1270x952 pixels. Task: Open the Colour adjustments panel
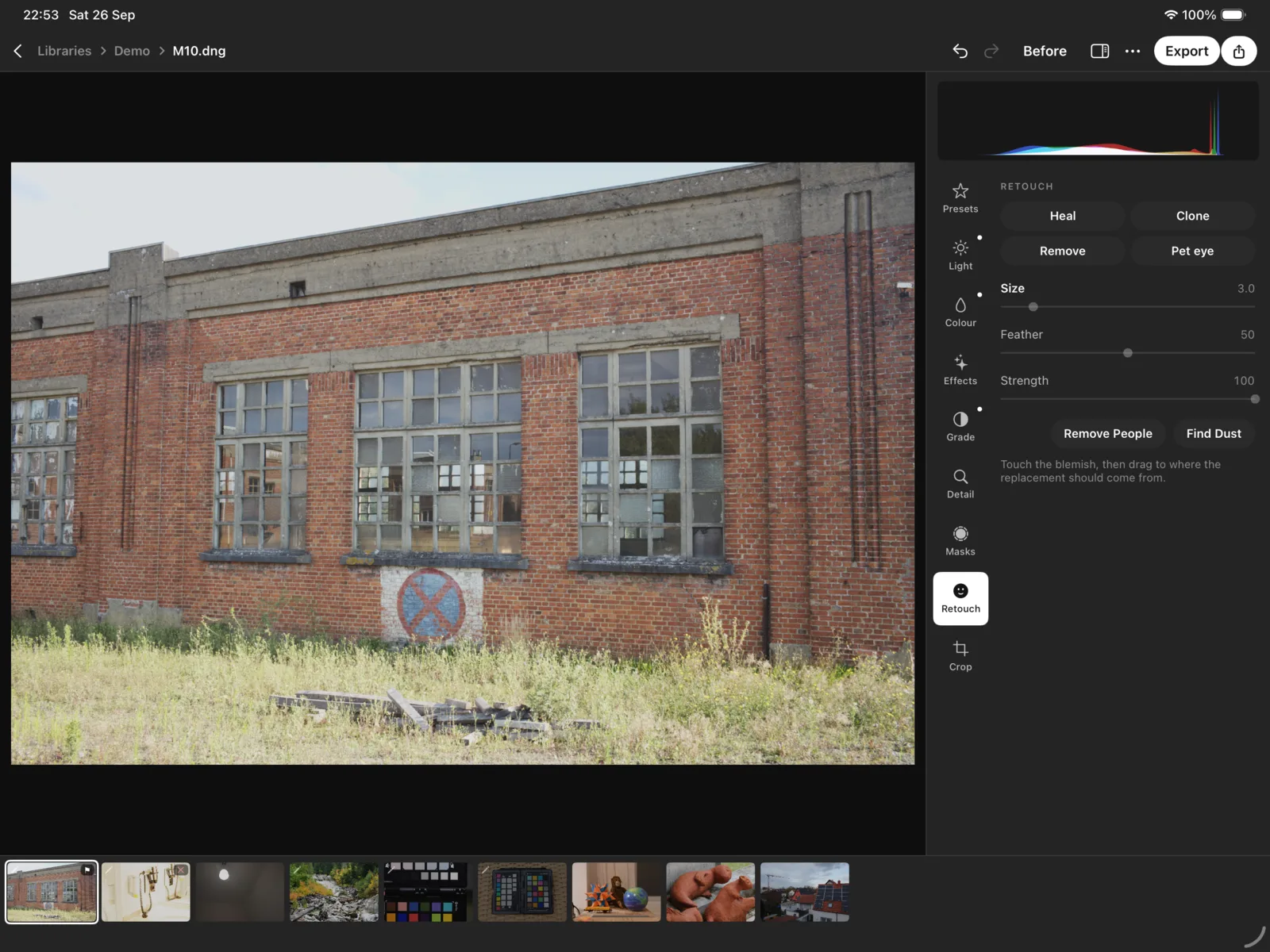click(960, 313)
